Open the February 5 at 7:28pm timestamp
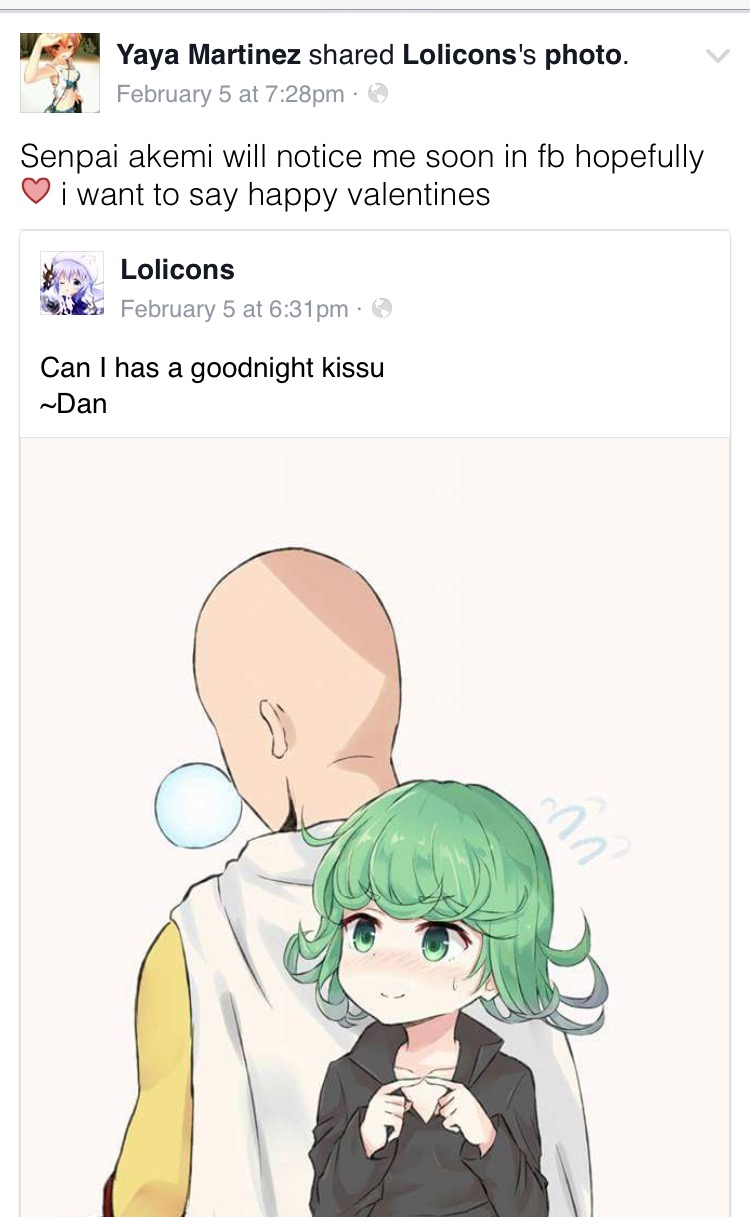This screenshot has height=1217, width=750. click(x=231, y=95)
